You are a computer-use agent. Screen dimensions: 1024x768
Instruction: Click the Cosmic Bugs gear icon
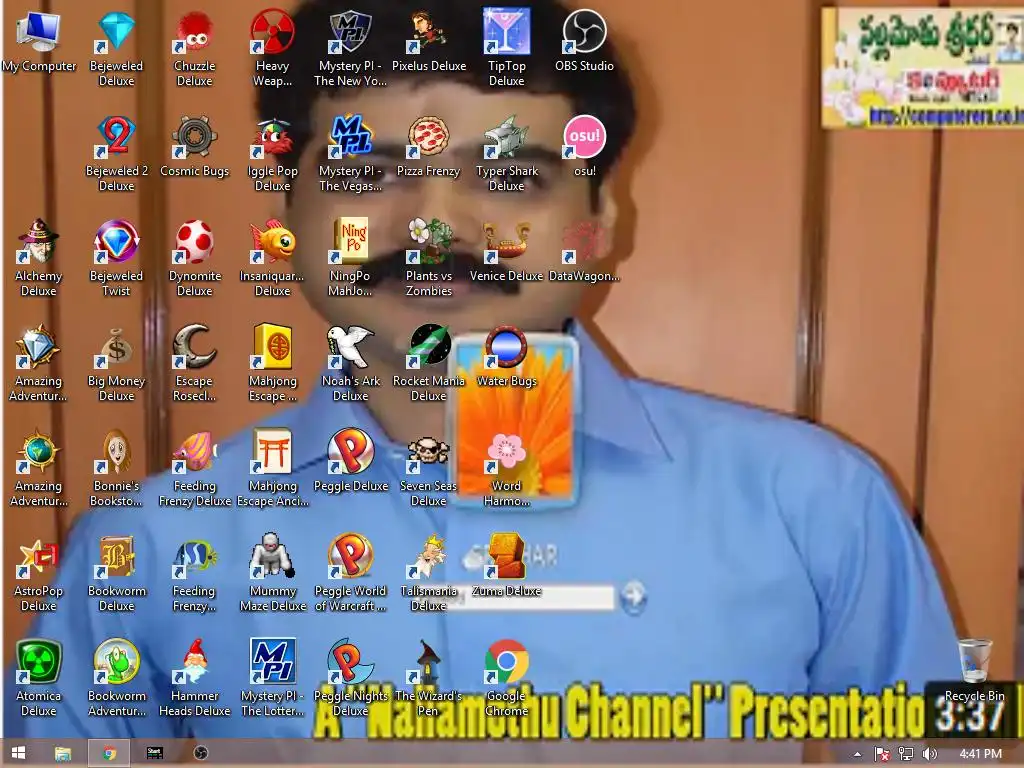coord(195,136)
